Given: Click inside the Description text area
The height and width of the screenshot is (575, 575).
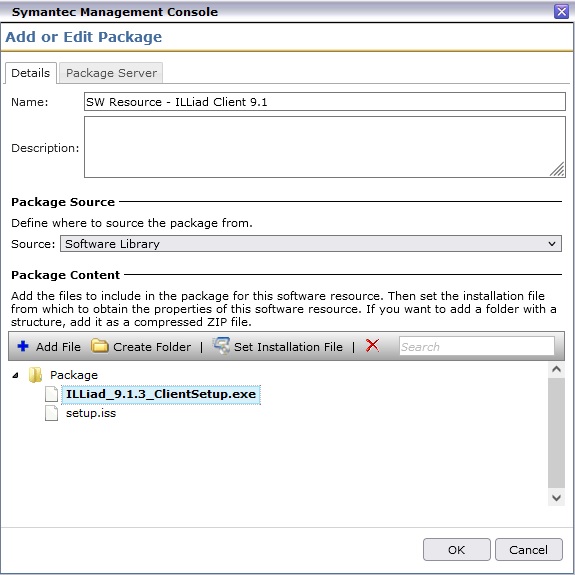Looking at the screenshot, I should pos(325,147).
